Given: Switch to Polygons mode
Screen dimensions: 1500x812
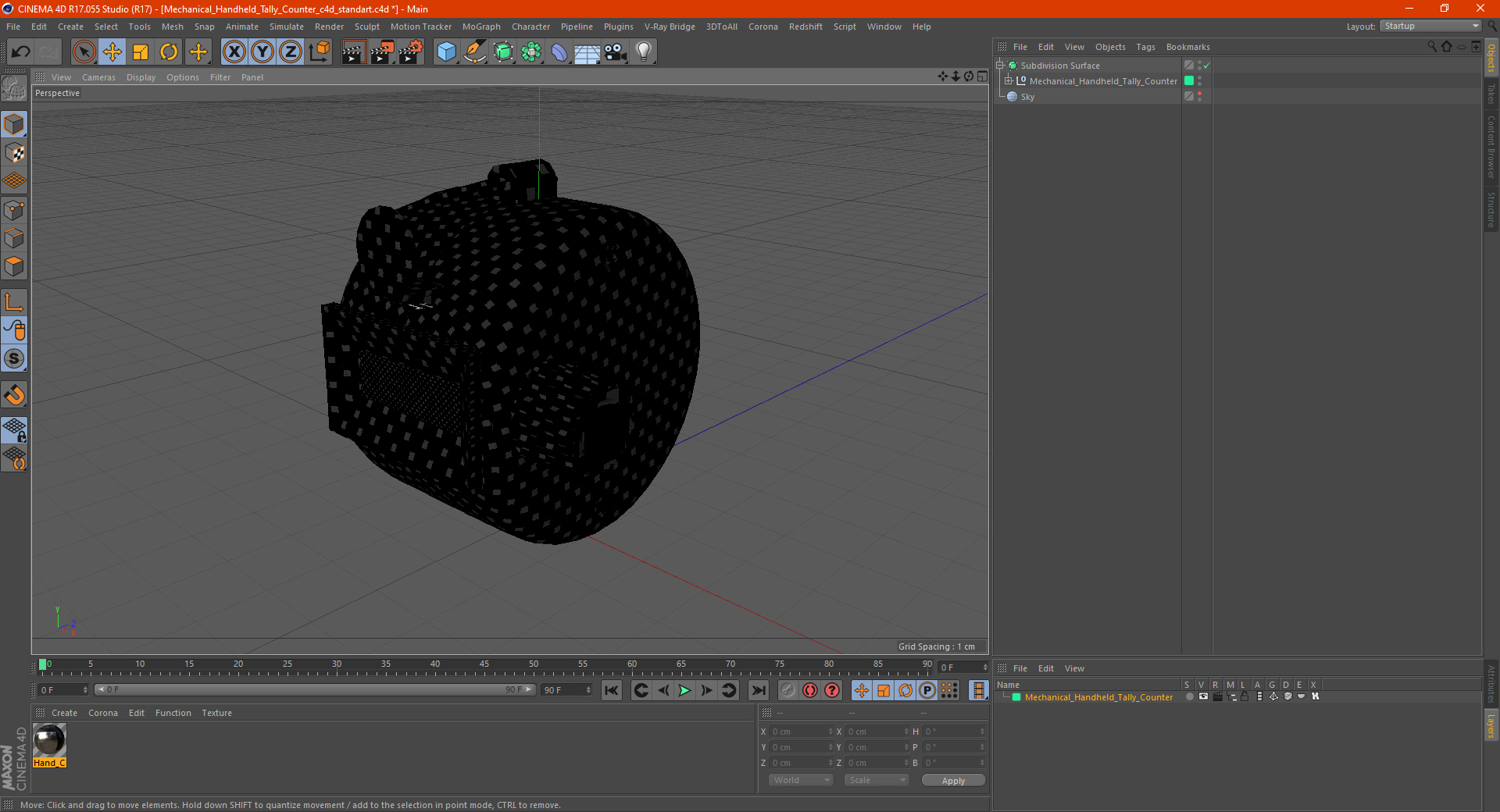Looking at the screenshot, I should (x=14, y=266).
